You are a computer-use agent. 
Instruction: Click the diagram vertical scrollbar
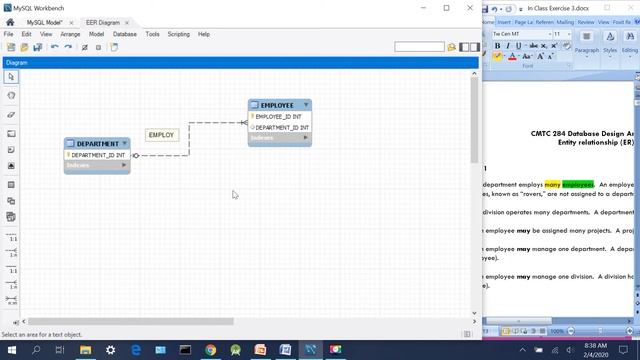[474, 119]
